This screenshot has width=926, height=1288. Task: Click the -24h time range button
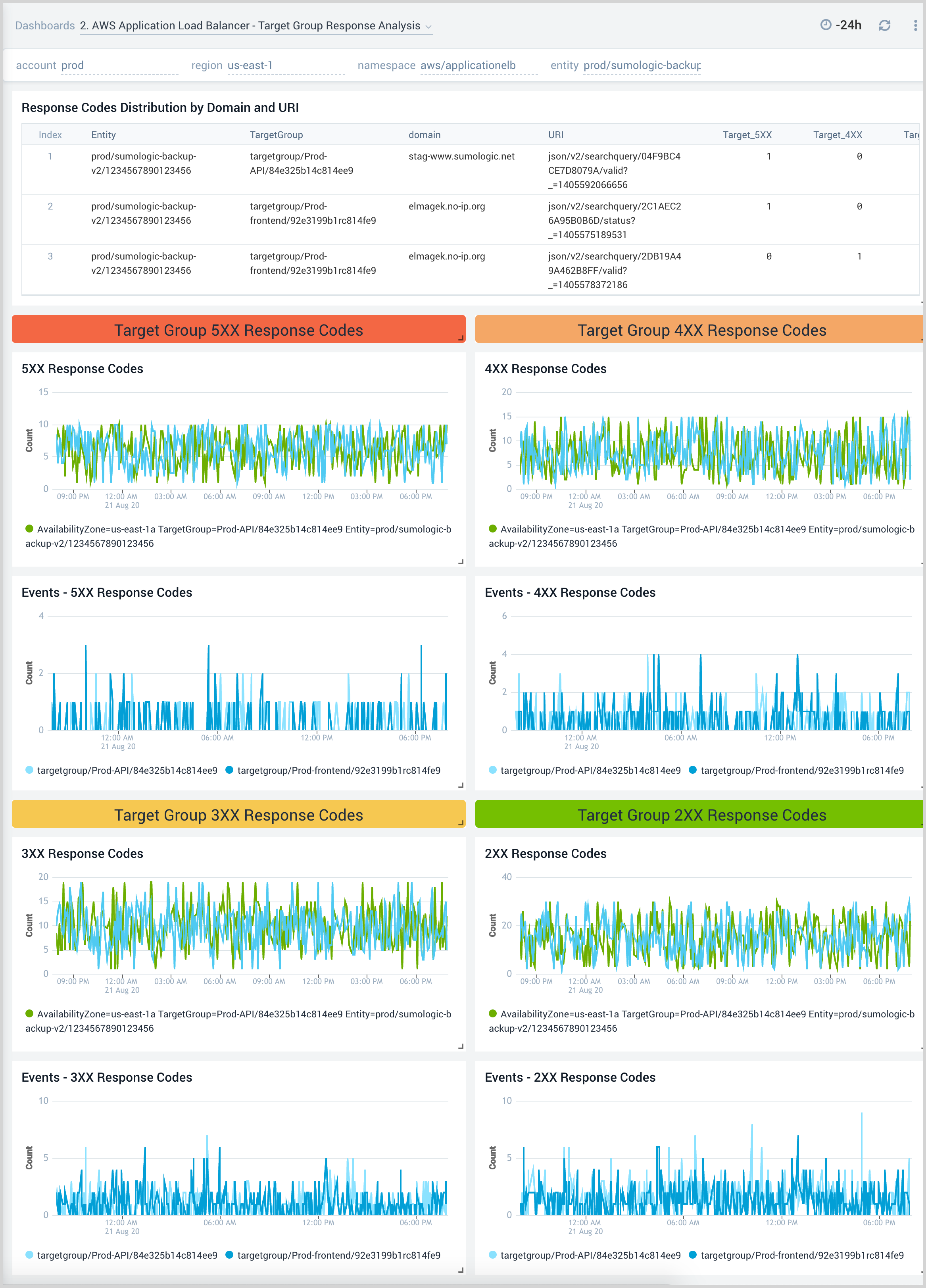[848, 25]
